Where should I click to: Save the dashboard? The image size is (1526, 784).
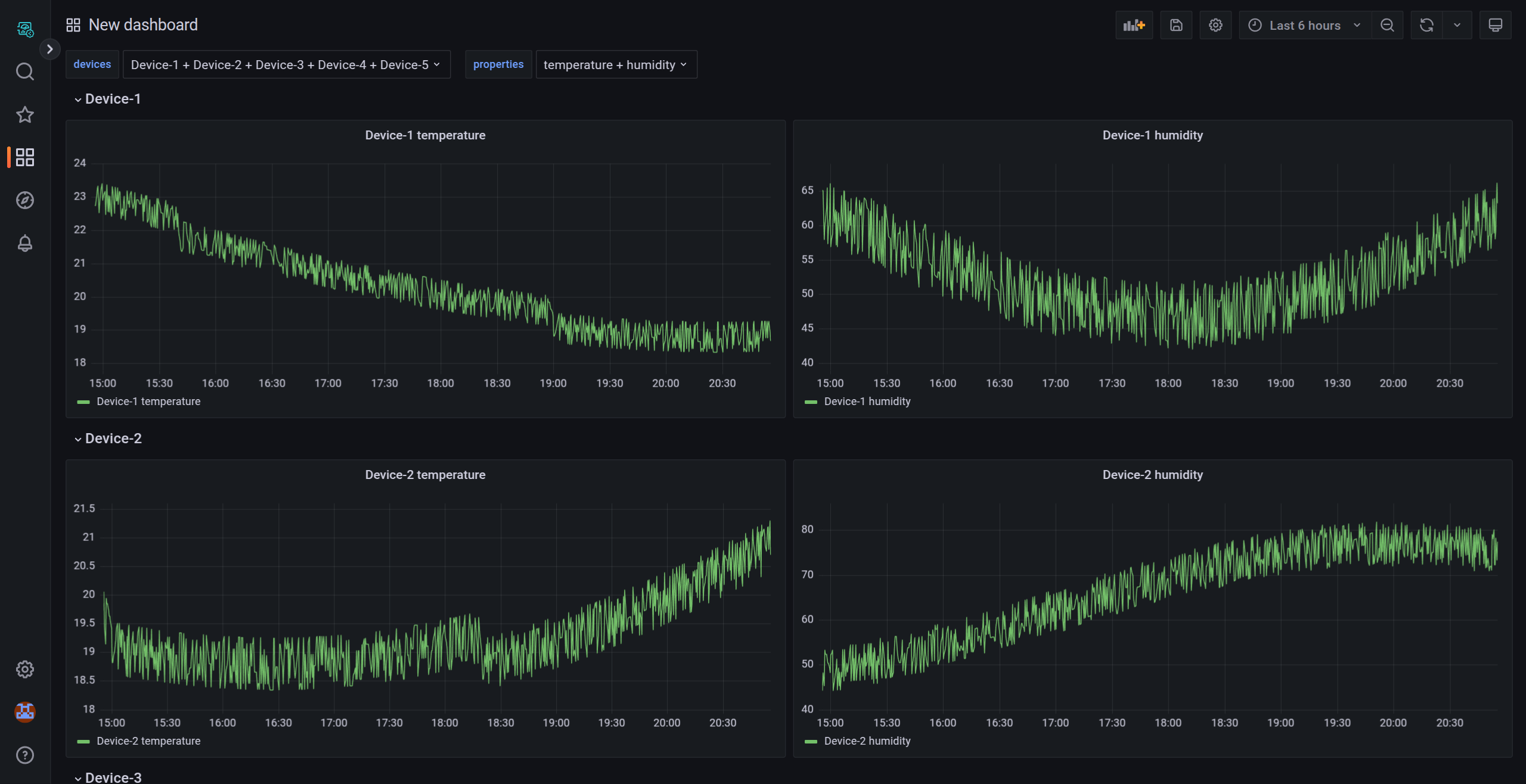(1175, 25)
